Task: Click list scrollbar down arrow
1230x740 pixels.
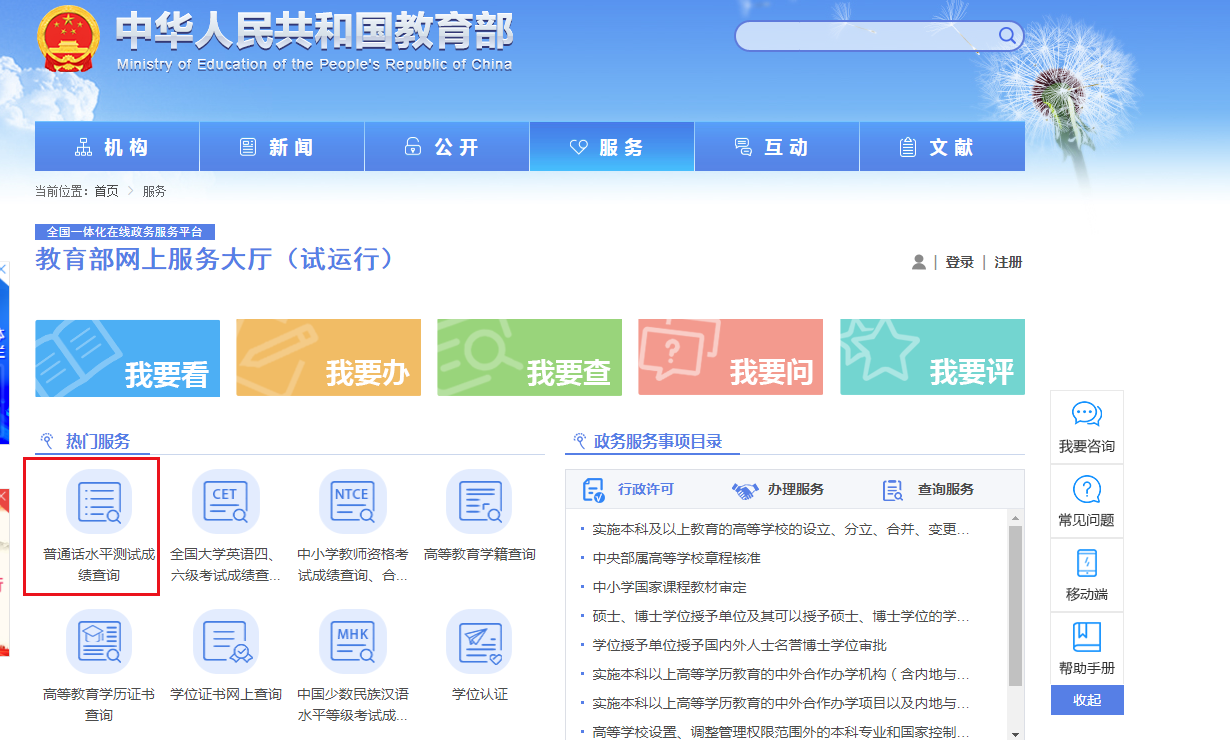Action: [1016, 734]
